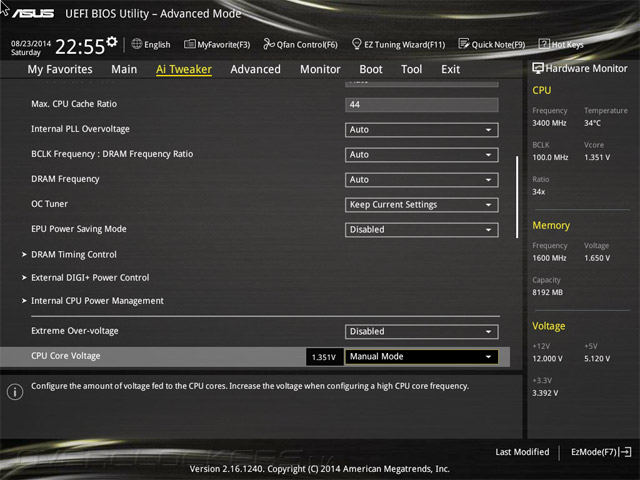Click CPU heading in Hardware Monitor
Screen dimensions: 640x480
coord(542,90)
